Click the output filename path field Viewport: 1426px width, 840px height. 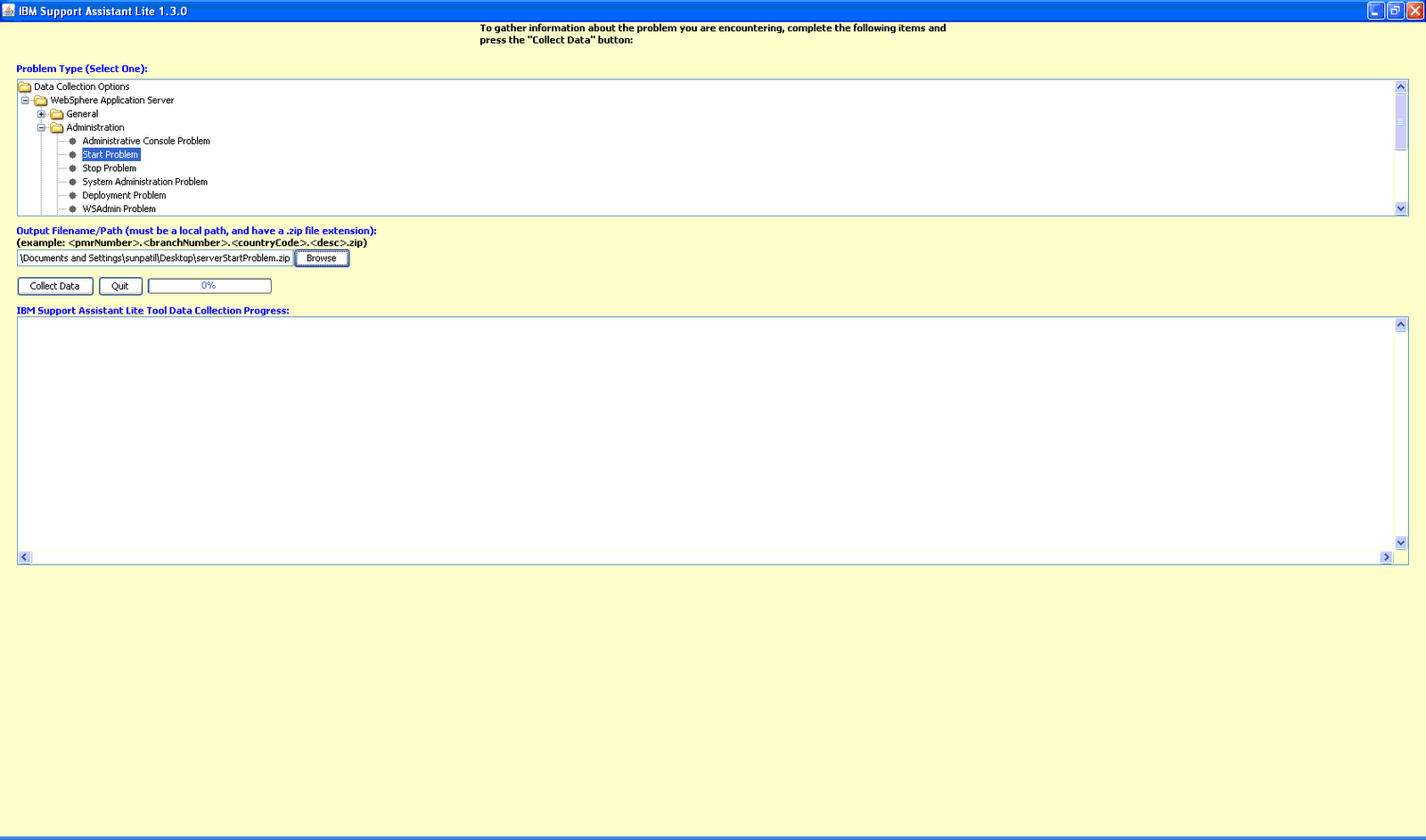pyautogui.click(x=155, y=258)
